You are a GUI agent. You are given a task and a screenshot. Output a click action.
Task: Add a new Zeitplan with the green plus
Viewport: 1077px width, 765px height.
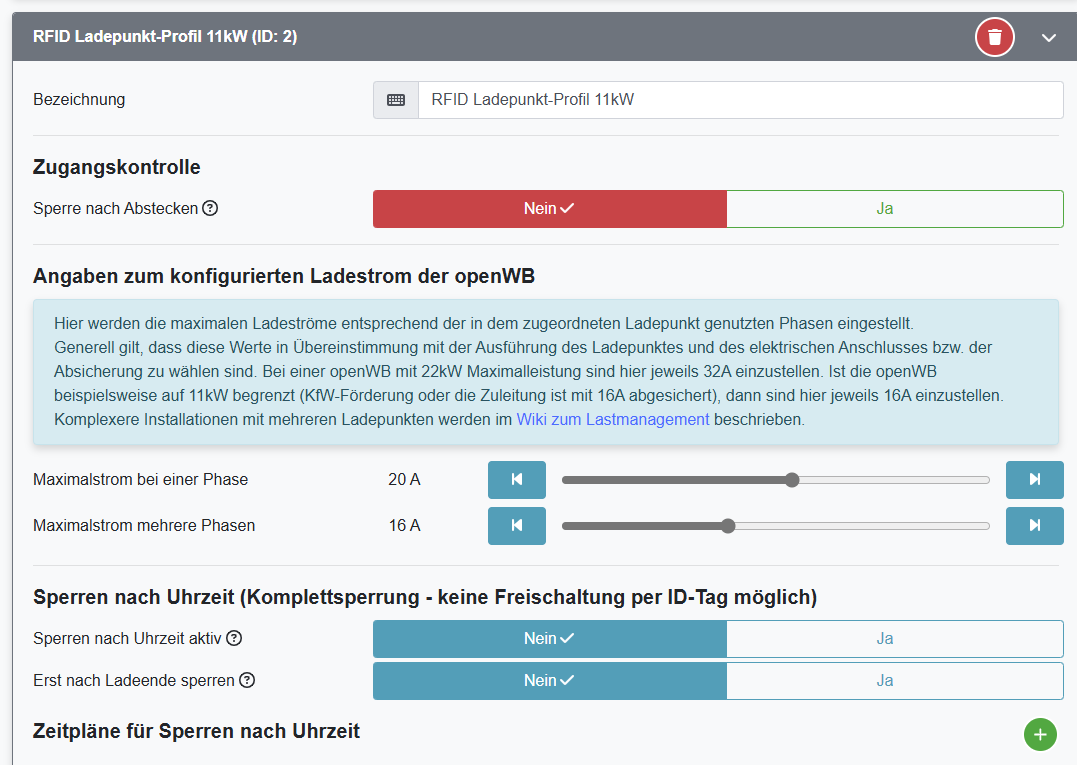click(1040, 735)
